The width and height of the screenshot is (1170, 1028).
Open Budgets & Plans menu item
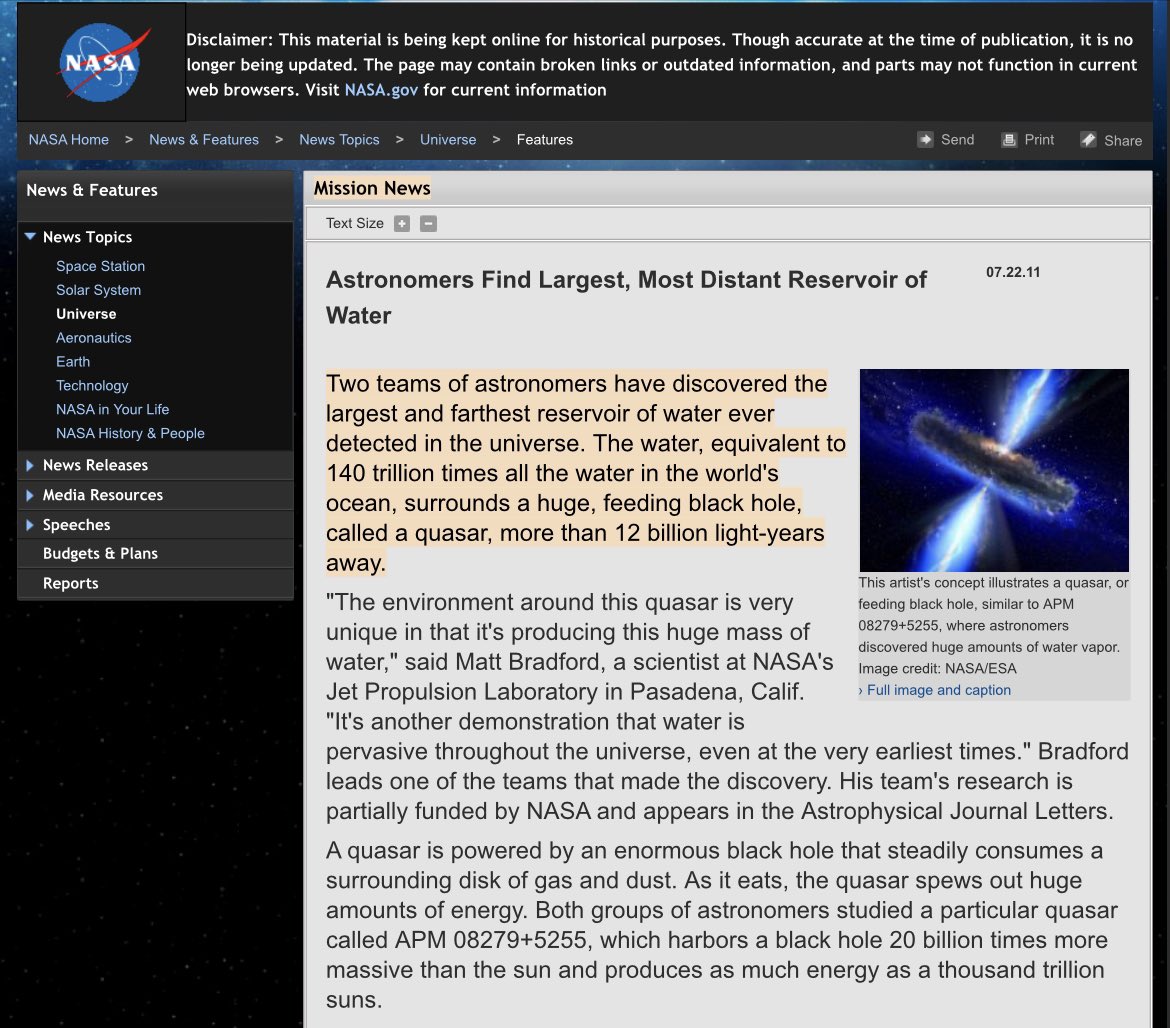coord(100,554)
